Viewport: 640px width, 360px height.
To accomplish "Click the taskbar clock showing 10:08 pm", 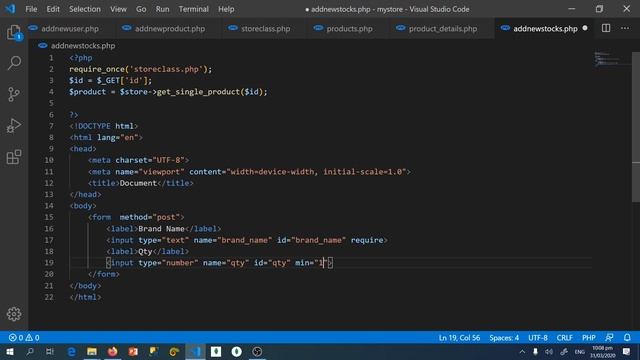I will click(602, 351).
